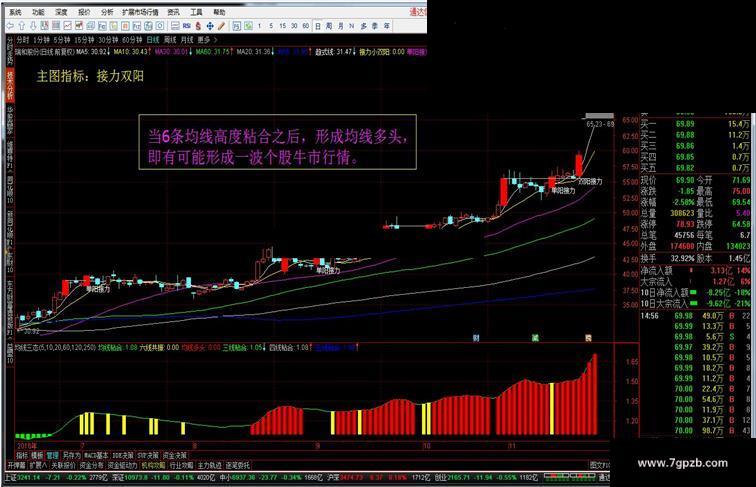Switch to the 5分钟 chart tab
Screen dimensions: 756x487
(x=62, y=40)
